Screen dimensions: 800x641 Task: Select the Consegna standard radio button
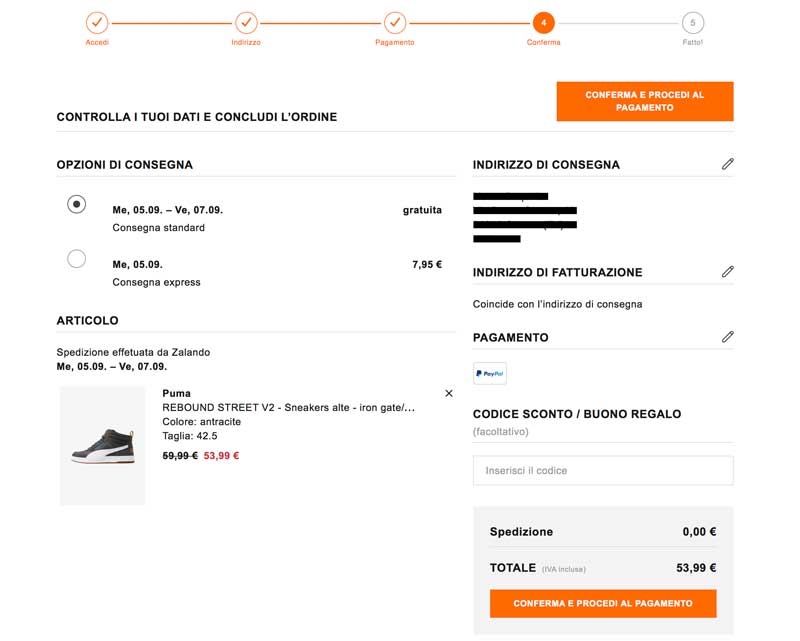point(77,204)
